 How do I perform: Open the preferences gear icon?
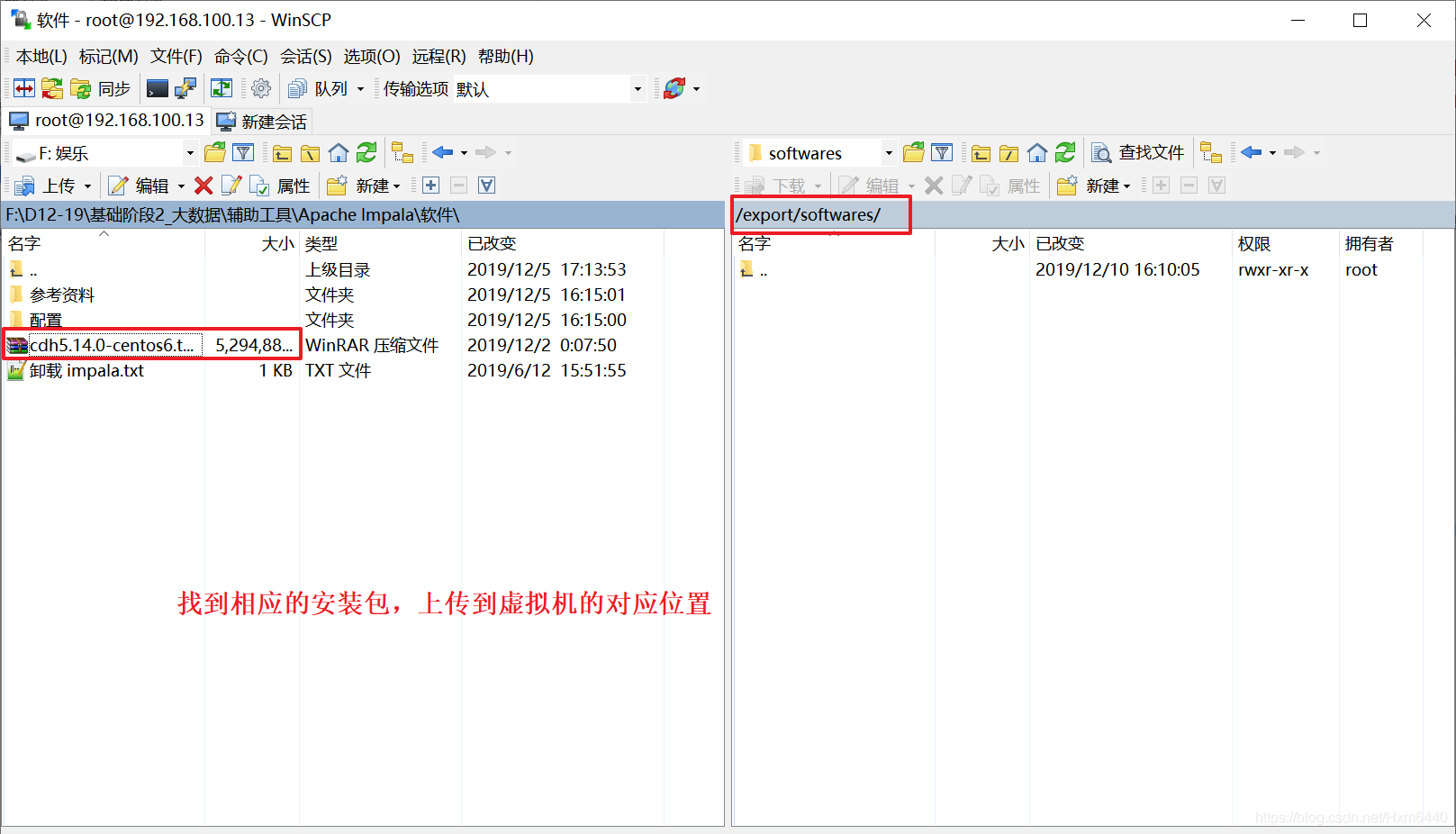click(x=261, y=88)
